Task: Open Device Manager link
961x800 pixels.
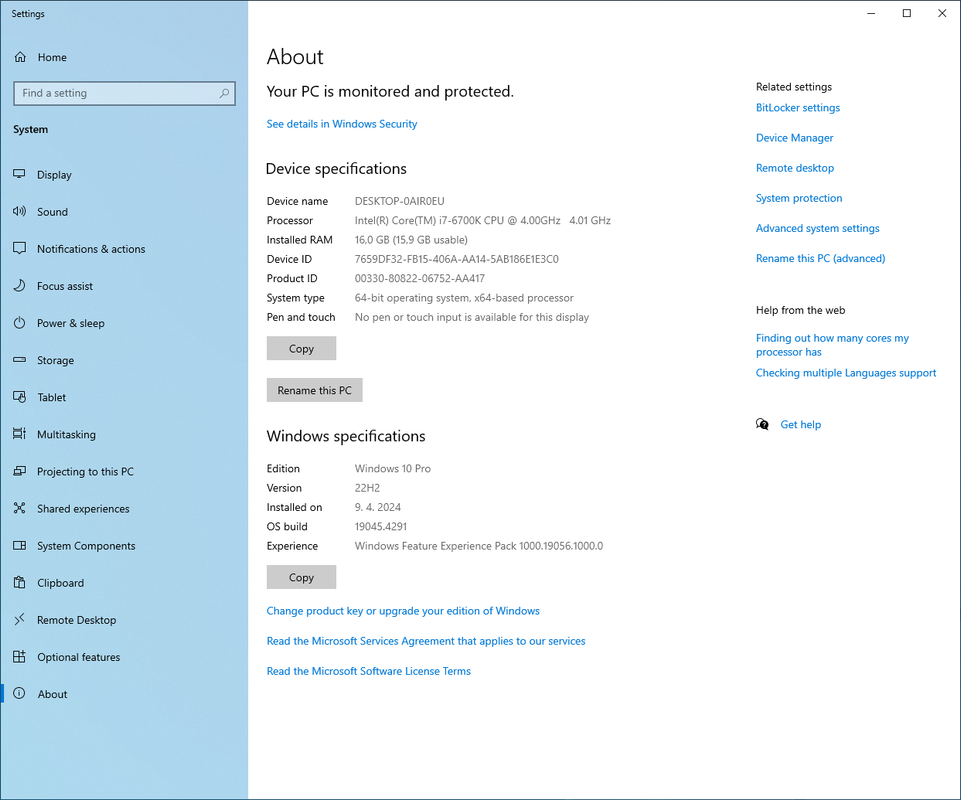Action: [794, 138]
